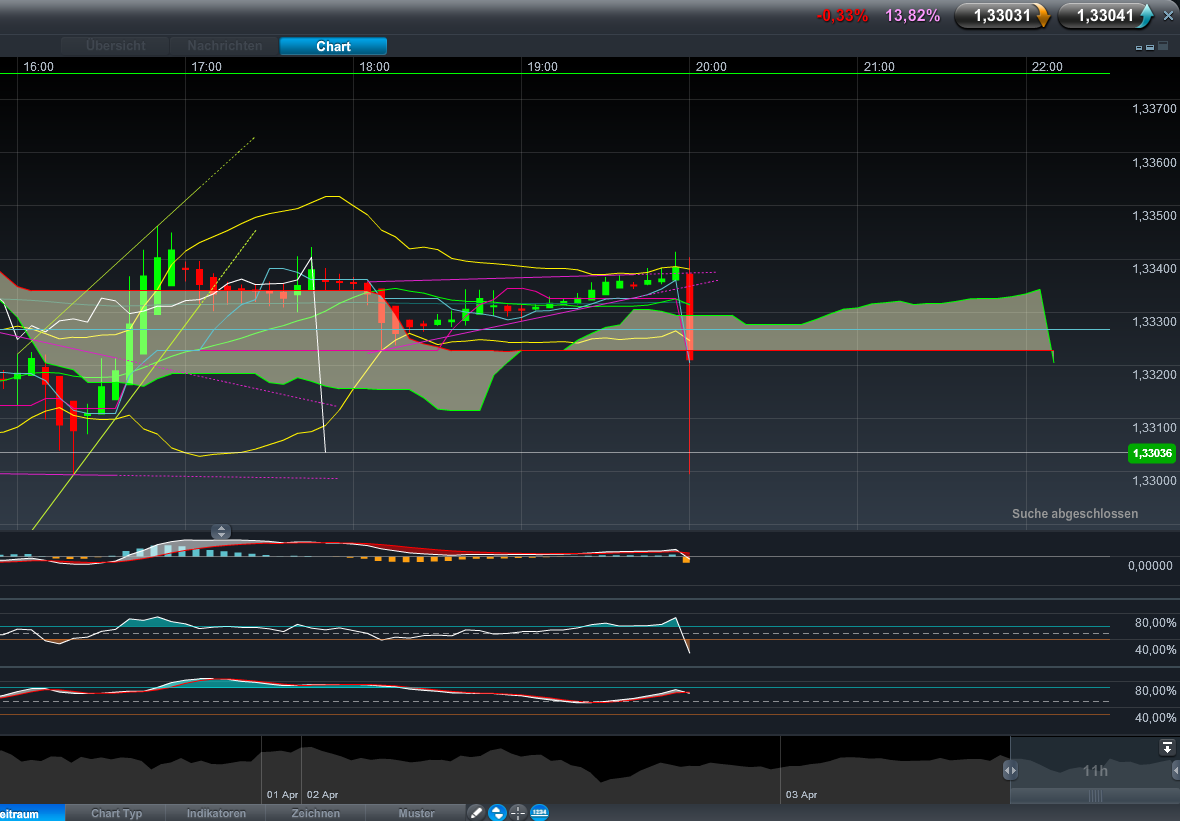Toggle the crosshair cursor icon
The width and height of the screenshot is (1180, 821).
click(x=518, y=813)
